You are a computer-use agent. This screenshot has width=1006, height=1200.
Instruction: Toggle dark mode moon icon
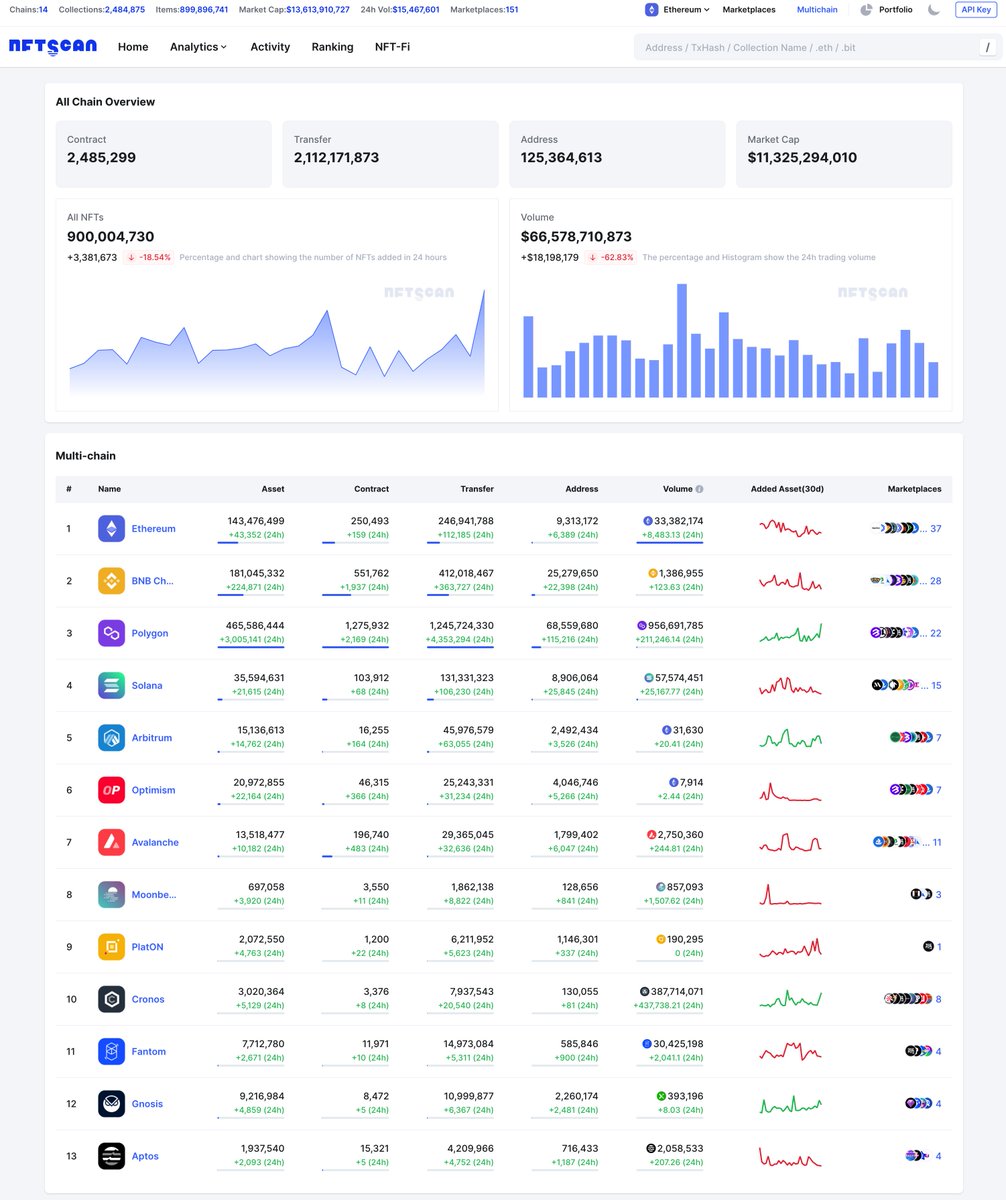pos(934,10)
